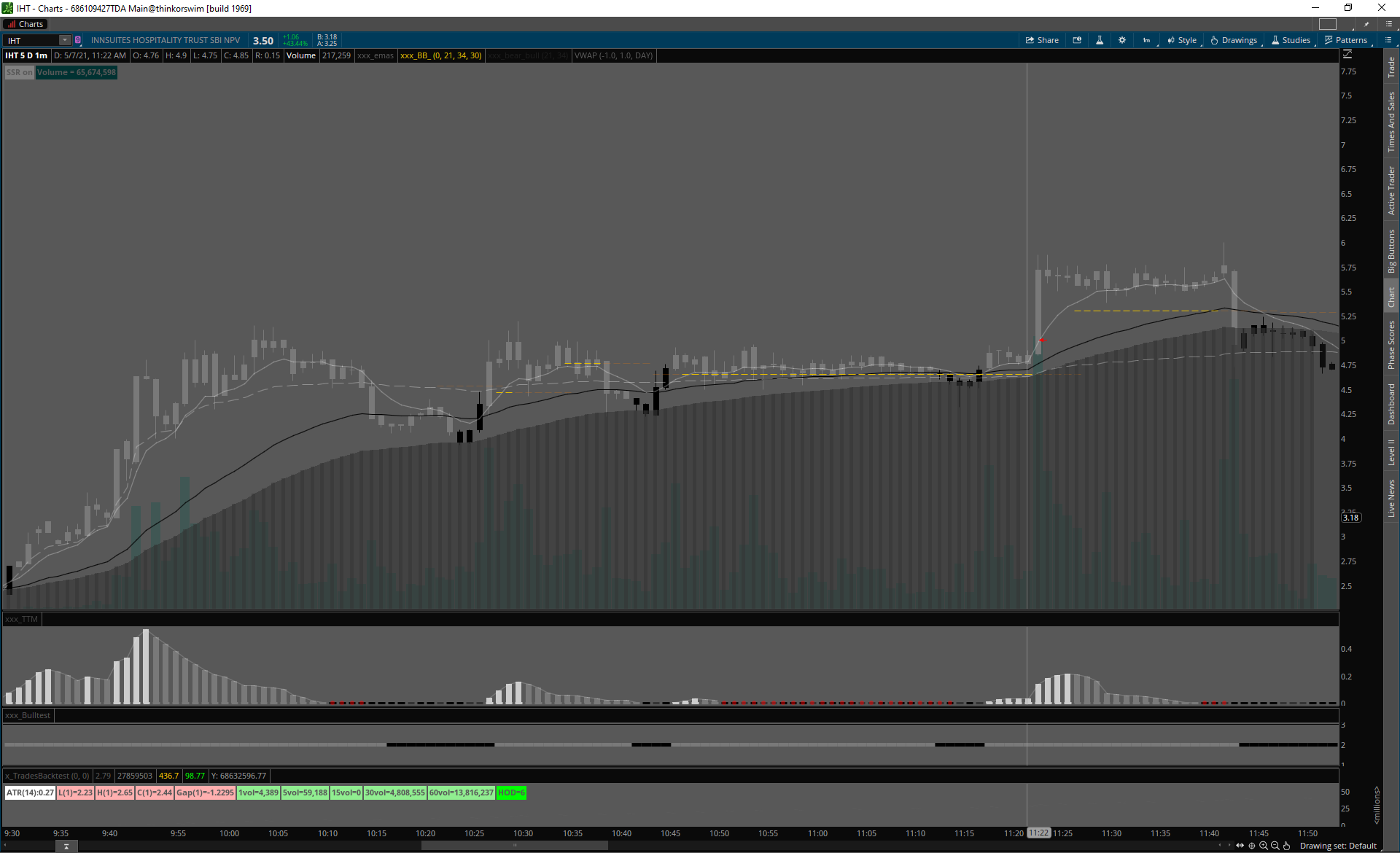Image resolution: width=1400 pixels, height=853 pixels.
Task: Click the flask icon next to Share
Action: (x=1100, y=40)
